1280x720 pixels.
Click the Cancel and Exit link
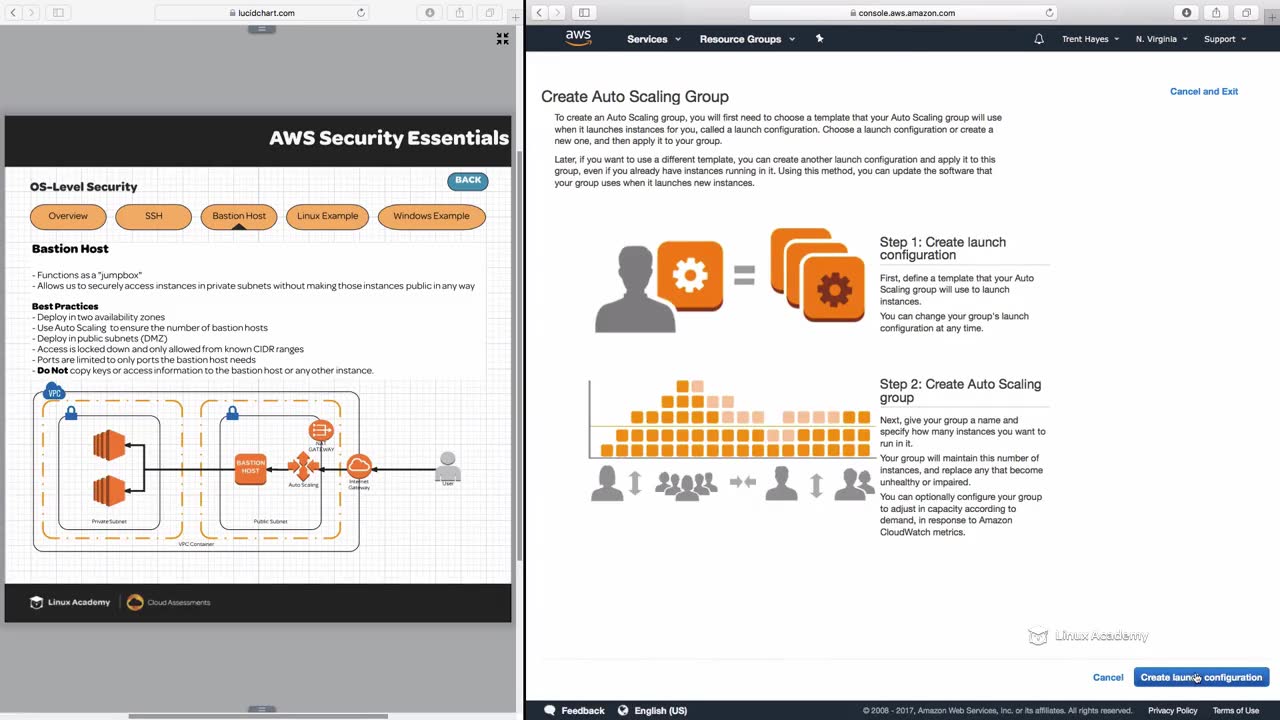tap(1204, 91)
